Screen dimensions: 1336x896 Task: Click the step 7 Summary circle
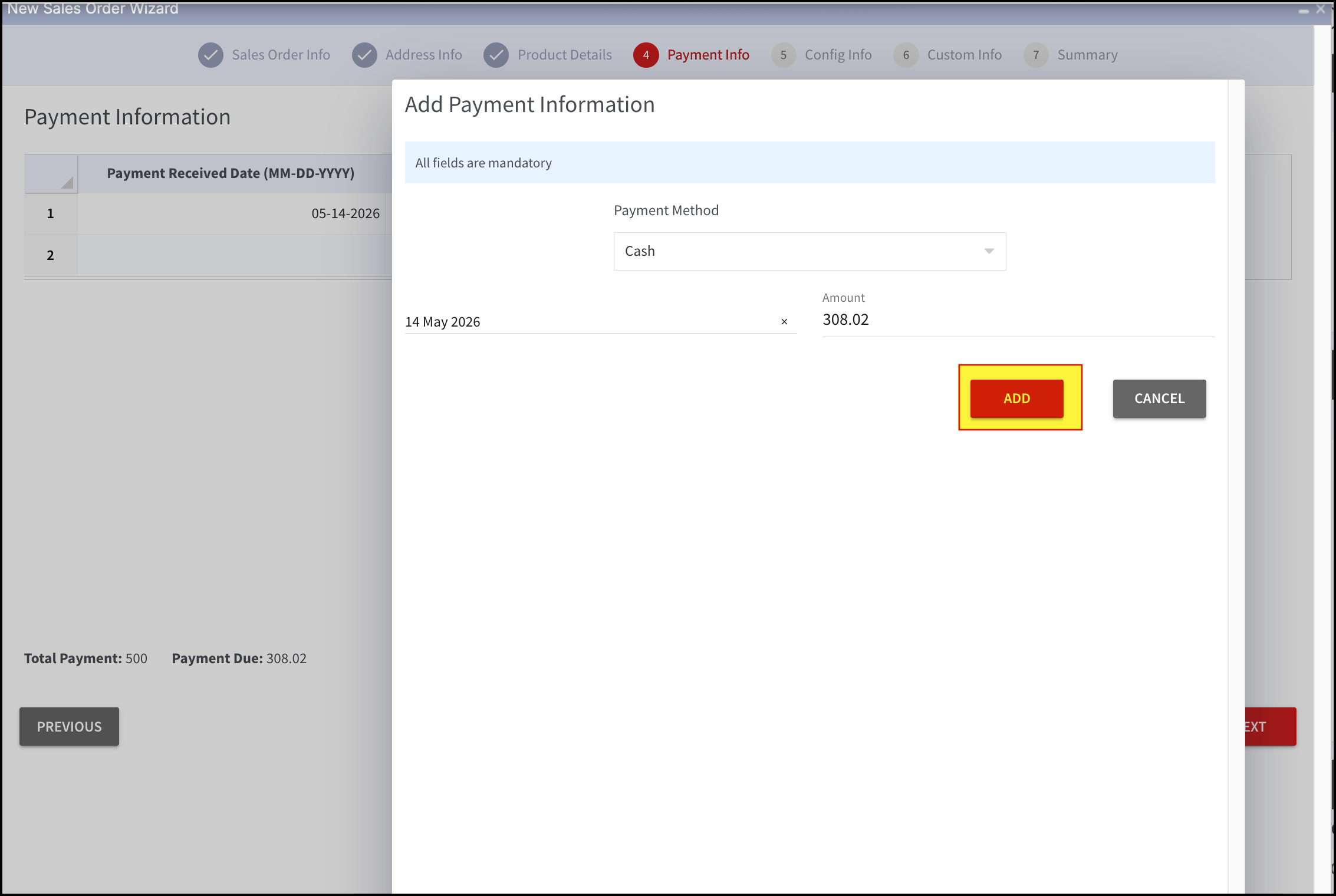(1036, 55)
